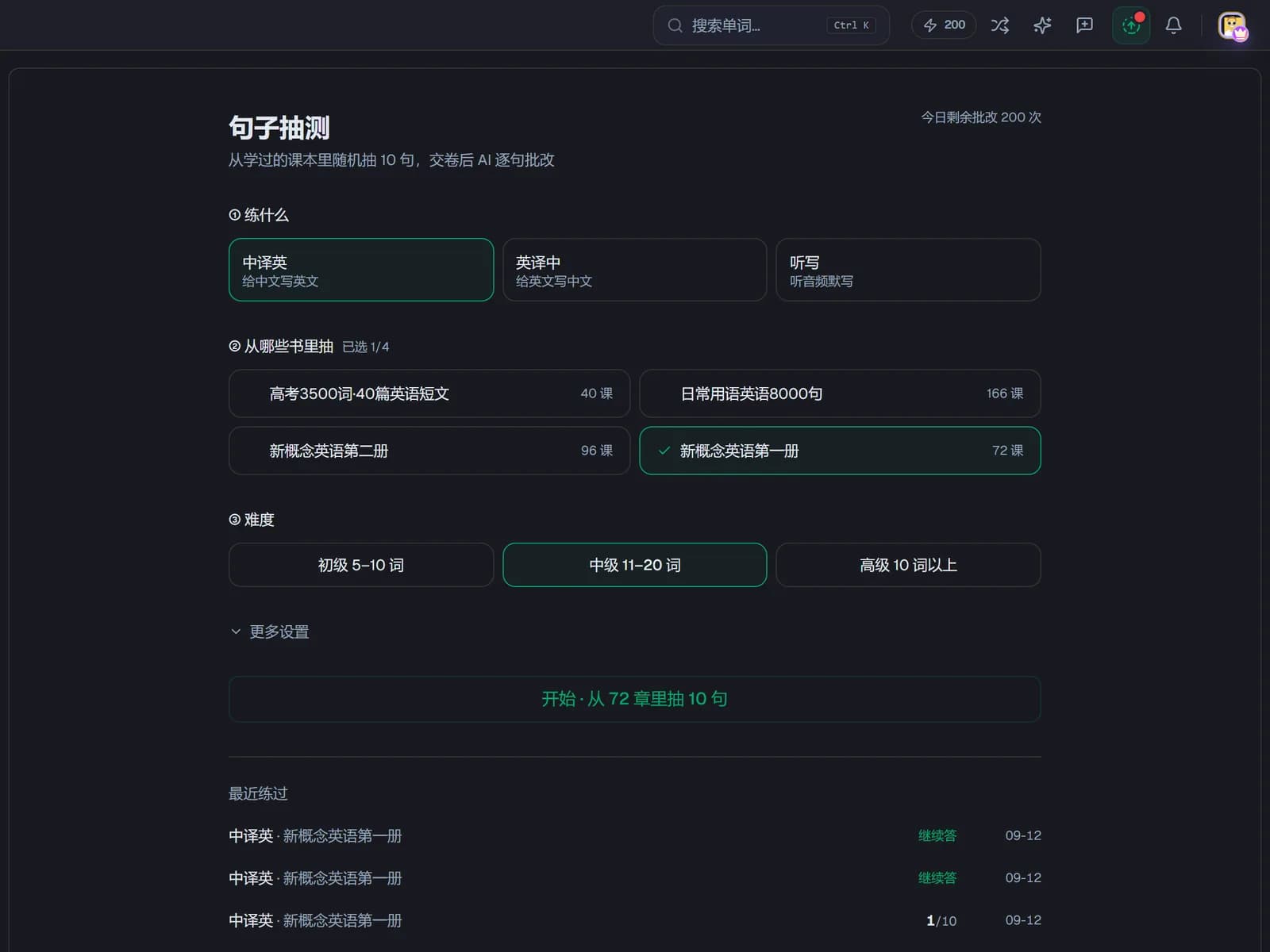Click the green update icon with red dot

pyautogui.click(x=1131, y=25)
